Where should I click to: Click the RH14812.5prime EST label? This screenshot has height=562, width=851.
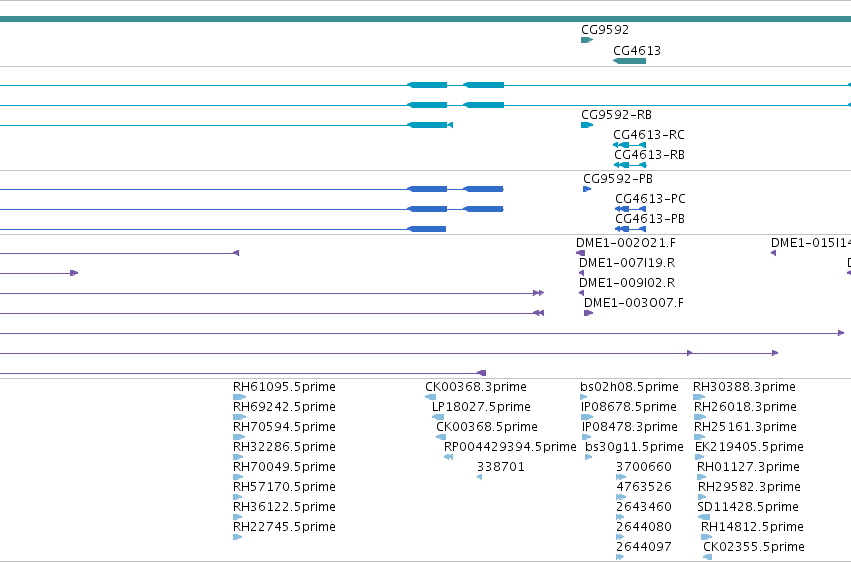pyautogui.click(x=752, y=528)
